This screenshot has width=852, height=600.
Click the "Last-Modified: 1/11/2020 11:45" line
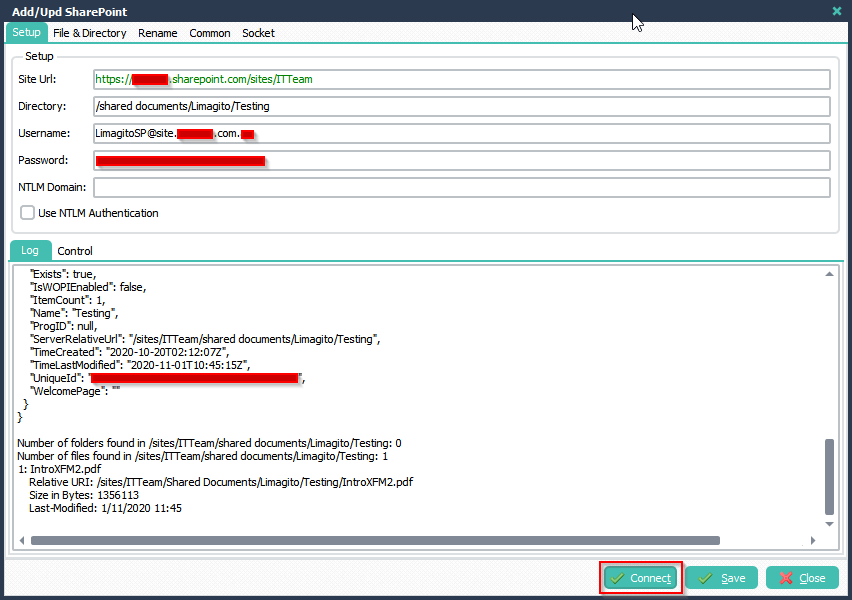tap(105, 508)
